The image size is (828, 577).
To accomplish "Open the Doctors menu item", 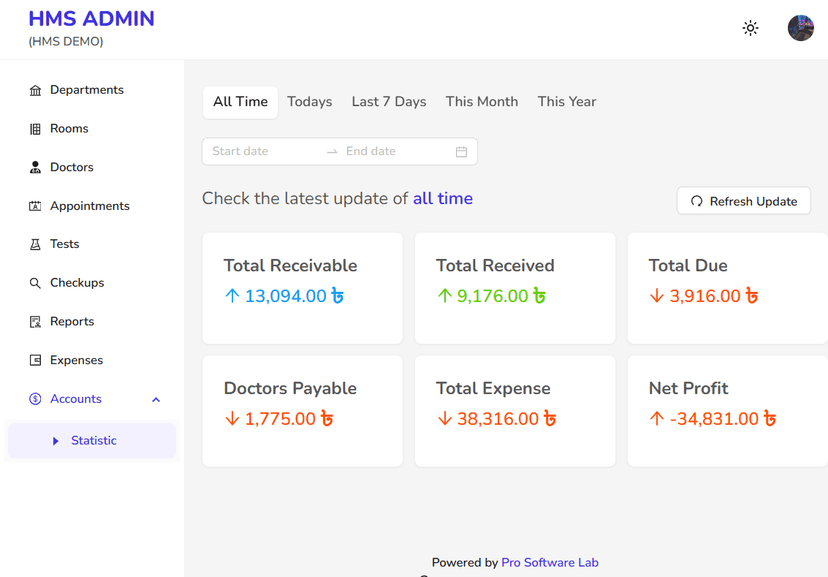I will click(92, 167).
